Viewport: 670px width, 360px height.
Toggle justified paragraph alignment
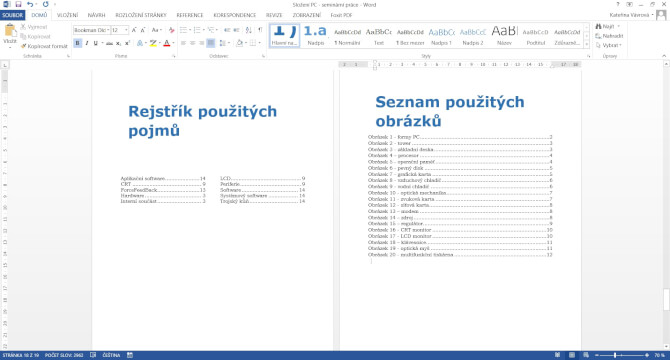211,43
